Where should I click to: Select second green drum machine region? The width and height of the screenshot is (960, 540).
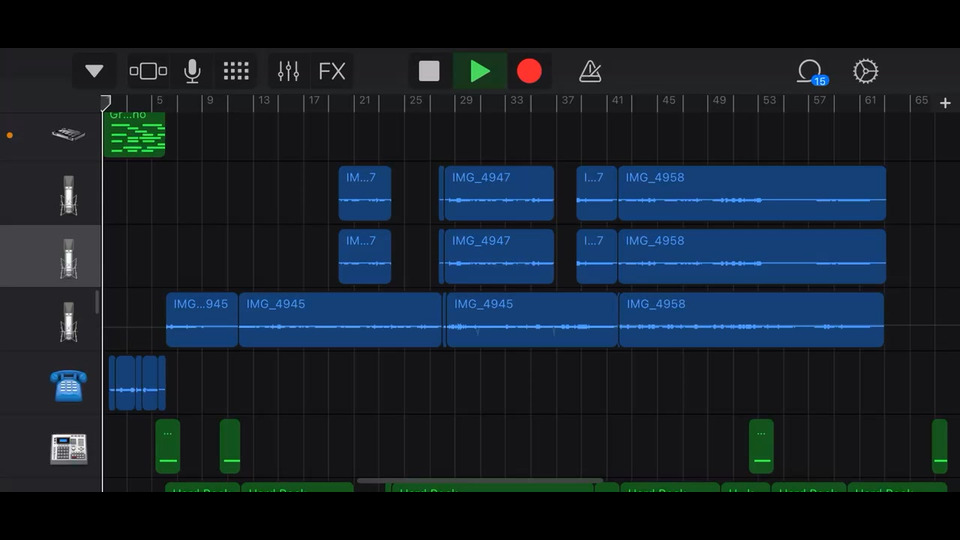230,446
